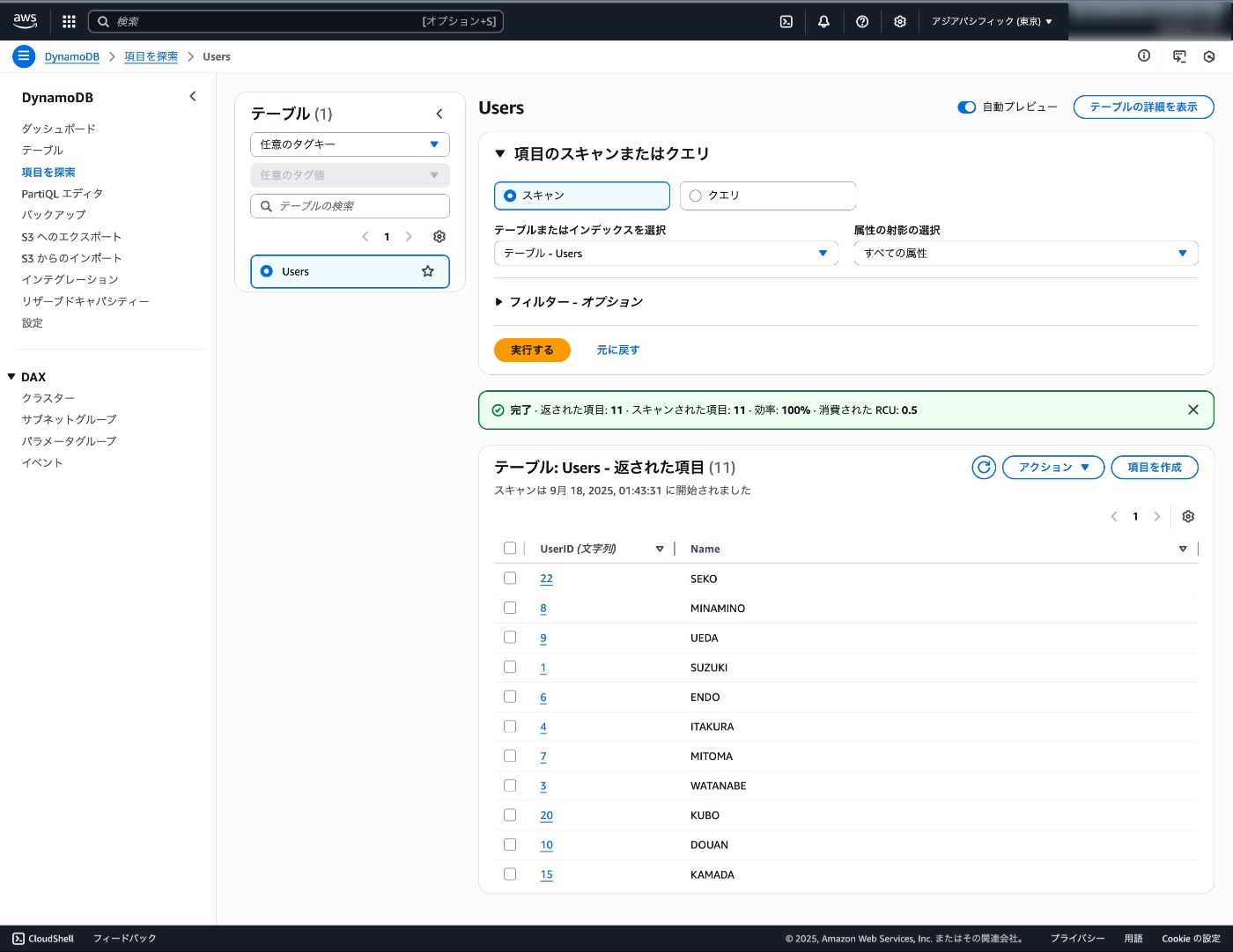
Task: Open the help question mark menu
Action: click(x=862, y=21)
